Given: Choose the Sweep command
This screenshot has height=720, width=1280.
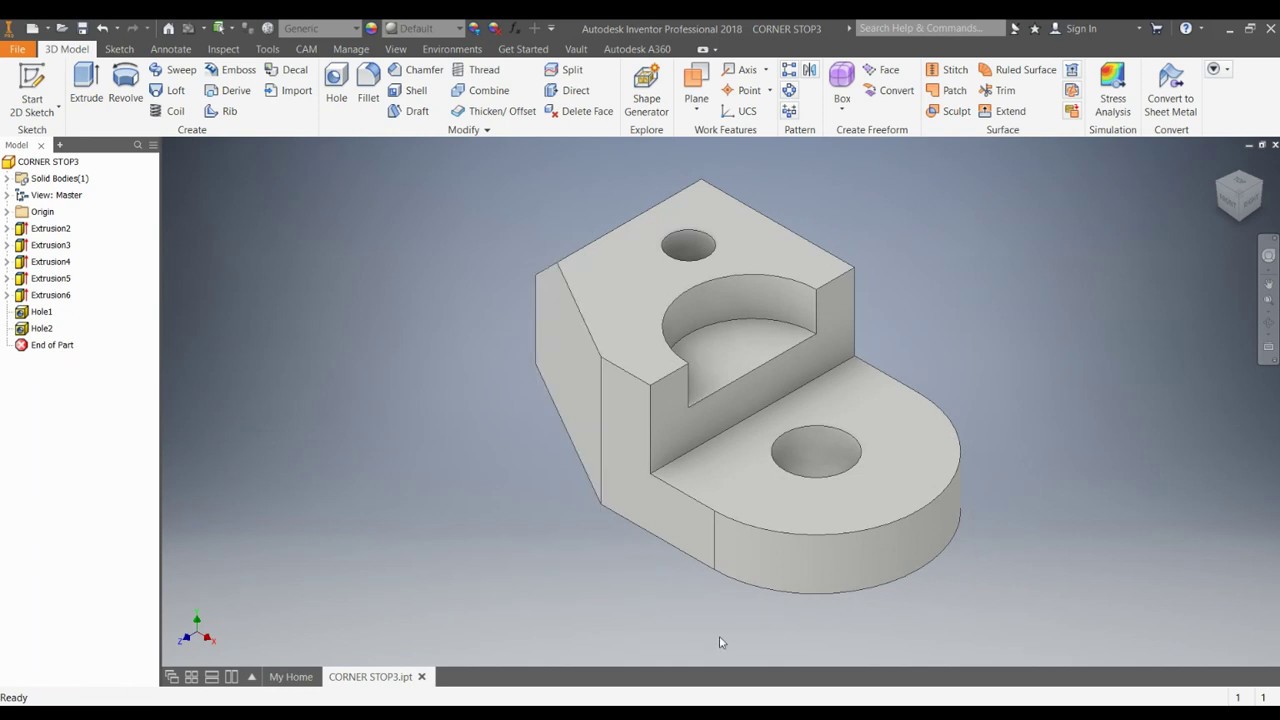Looking at the screenshot, I should click(x=172, y=70).
